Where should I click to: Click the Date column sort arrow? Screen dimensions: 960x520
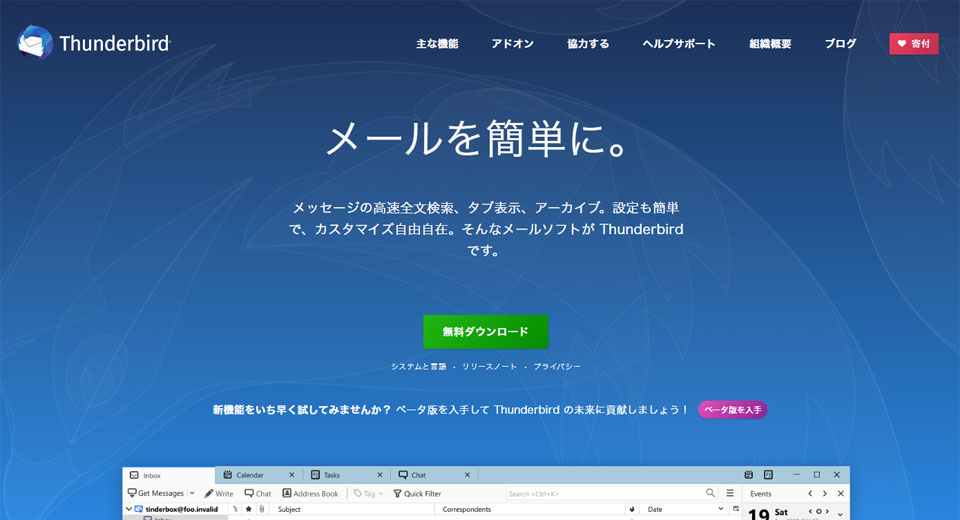[721, 509]
